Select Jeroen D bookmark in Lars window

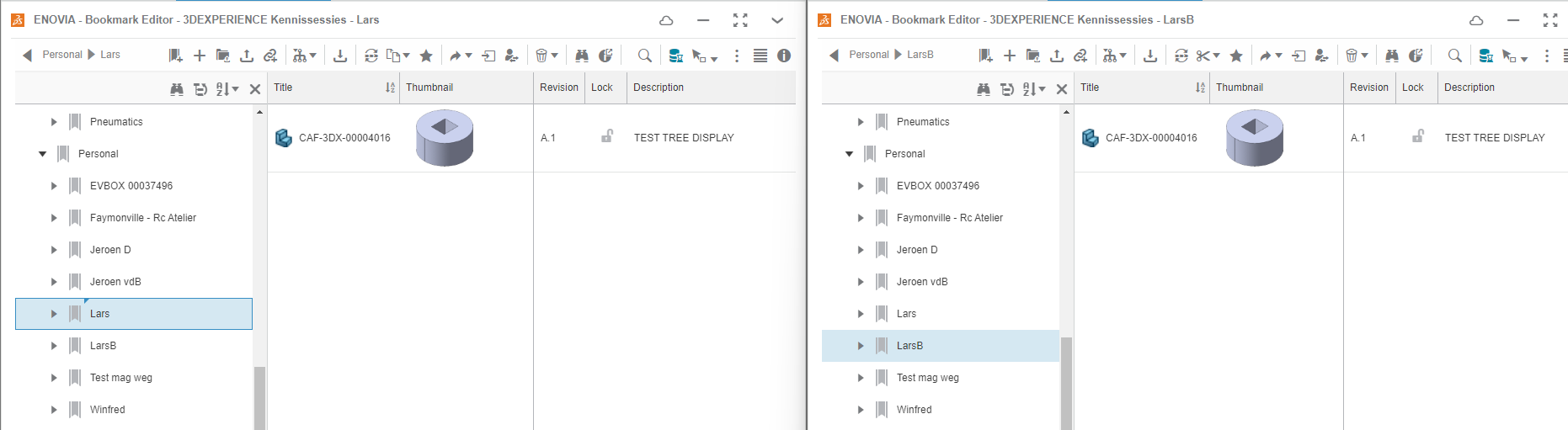[110, 250]
